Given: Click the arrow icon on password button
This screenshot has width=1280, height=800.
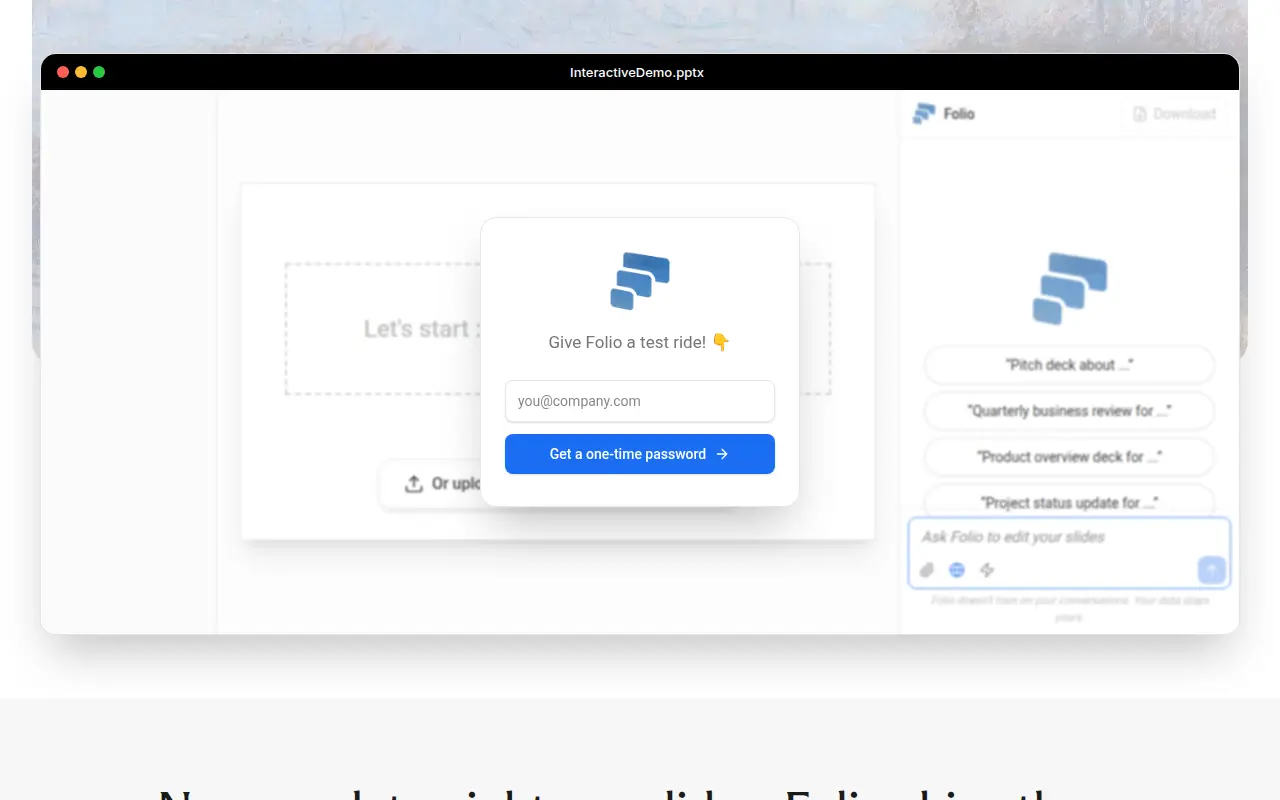Looking at the screenshot, I should click(722, 454).
